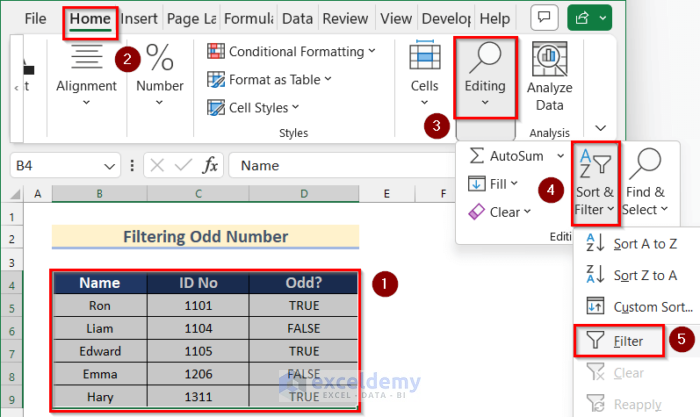Screen dimensions: 700x417
Task: Click the Sort Z to A icon
Action: [595, 274]
